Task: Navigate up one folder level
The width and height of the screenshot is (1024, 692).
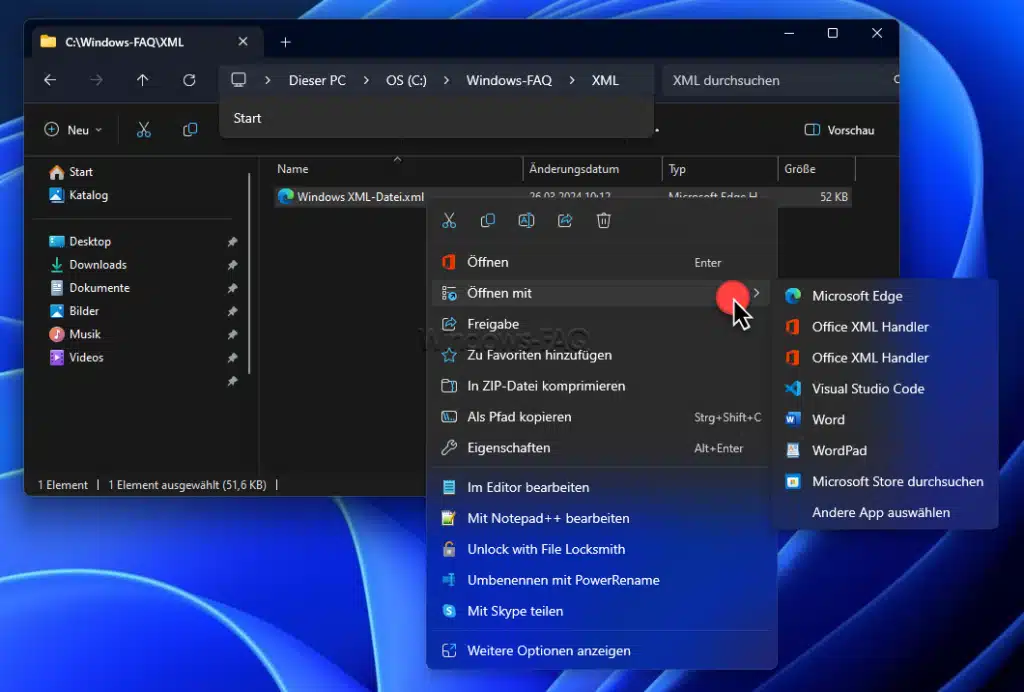Action: point(142,80)
